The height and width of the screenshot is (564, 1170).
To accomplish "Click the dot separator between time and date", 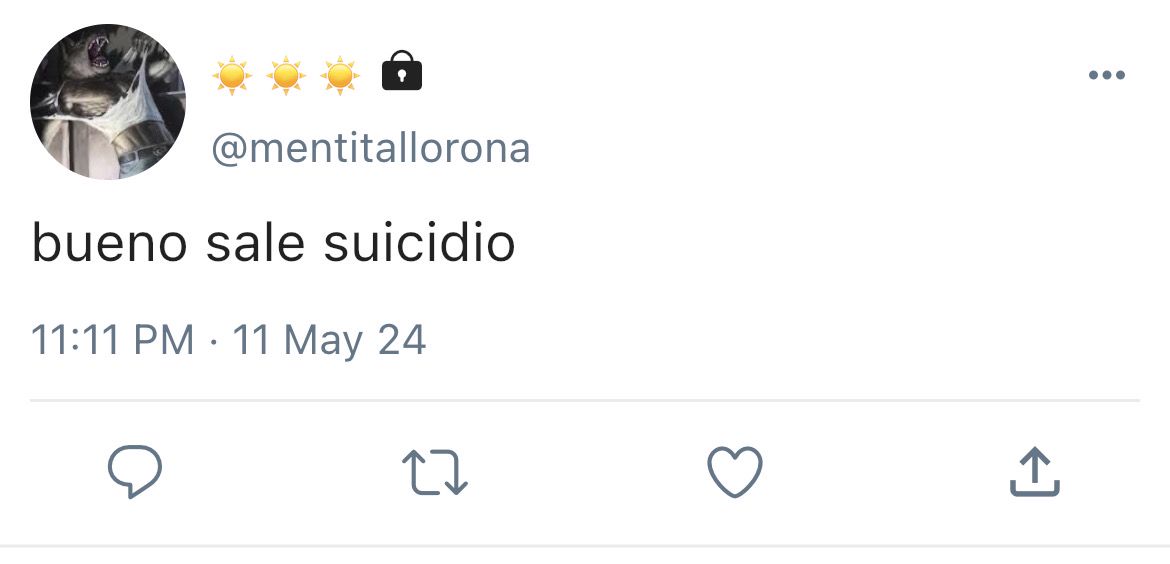I will pos(213,342).
